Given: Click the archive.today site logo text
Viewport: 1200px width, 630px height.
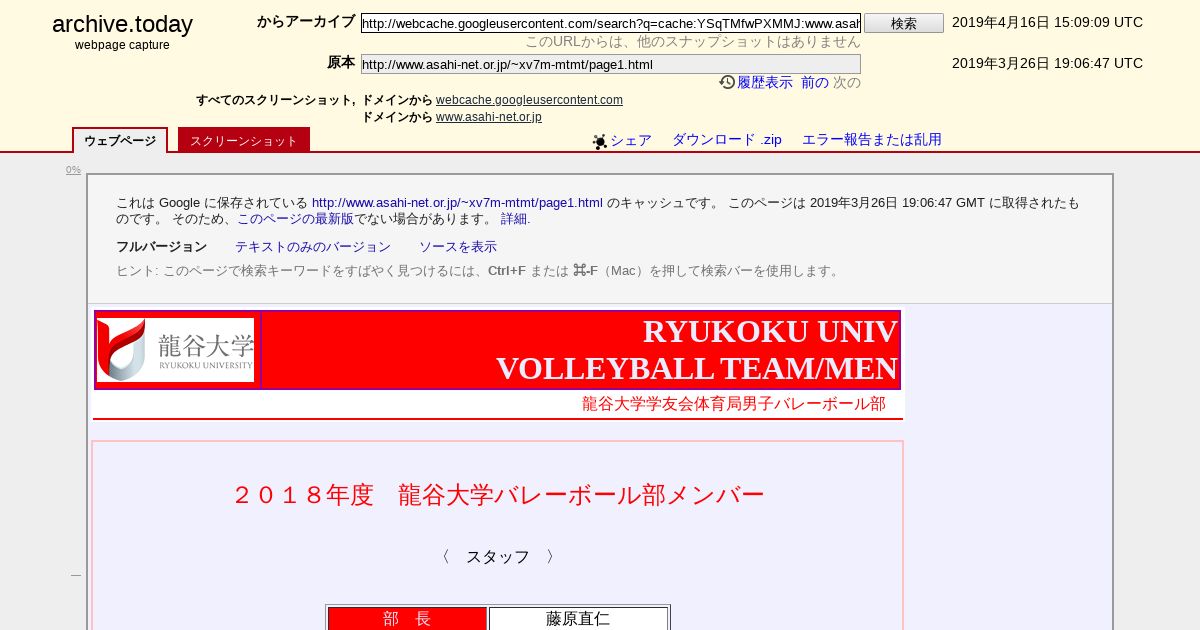Looking at the screenshot, I should pyautogui.click(x=122, y=24).
